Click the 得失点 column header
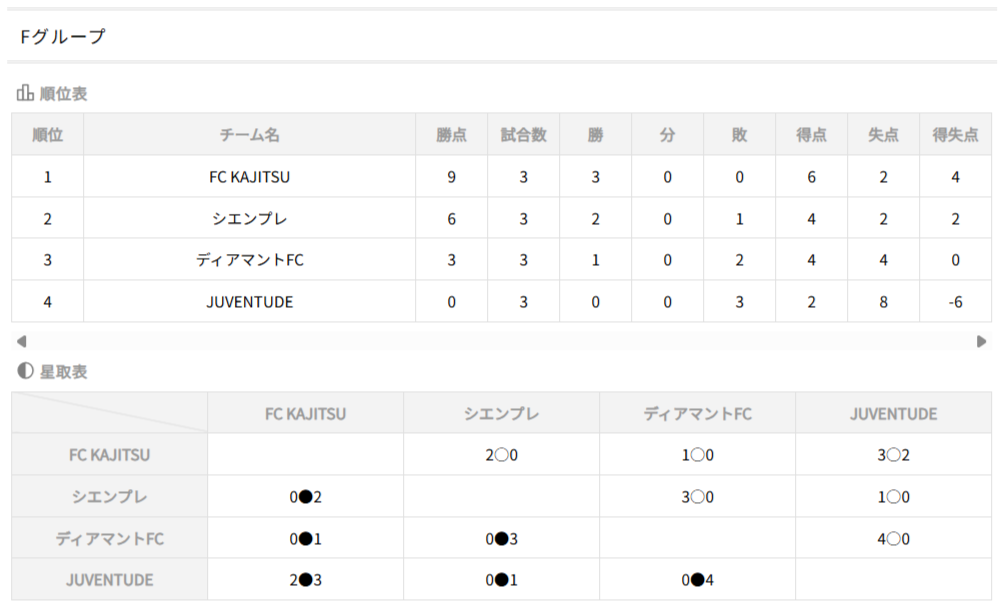 (x=955, y=135)
